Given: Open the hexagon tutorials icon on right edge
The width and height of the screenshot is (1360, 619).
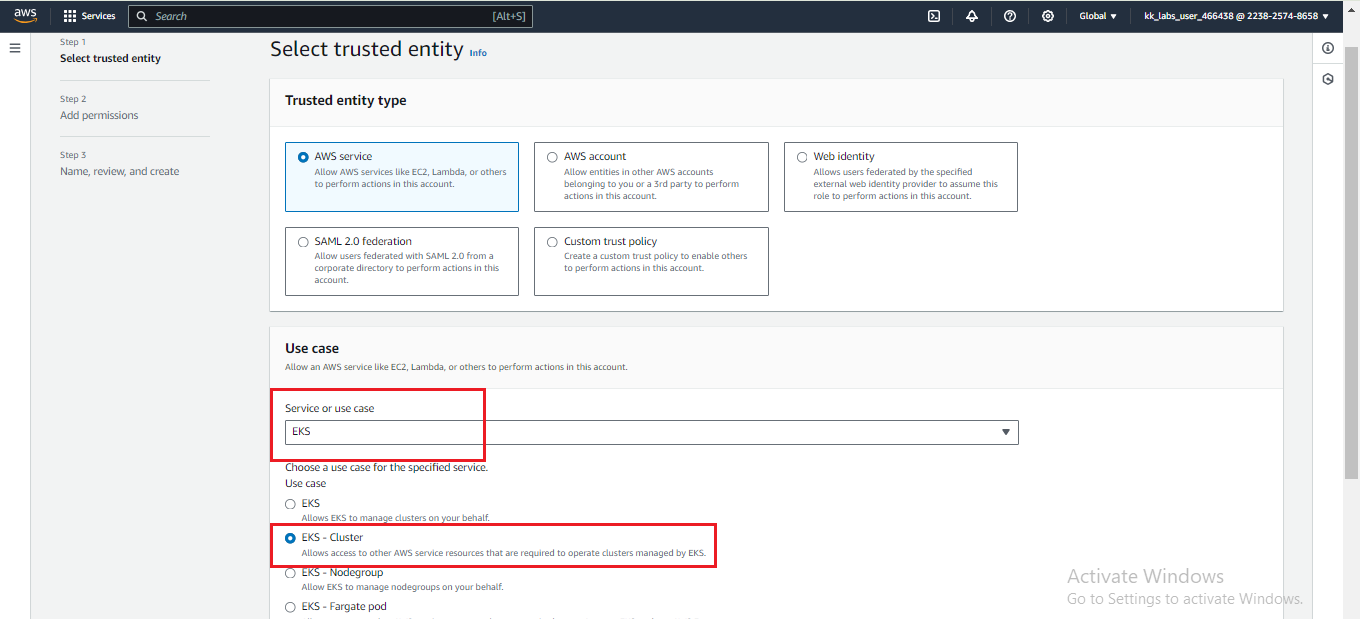Looking at the screenshot, I should (x=1328, y=79).
